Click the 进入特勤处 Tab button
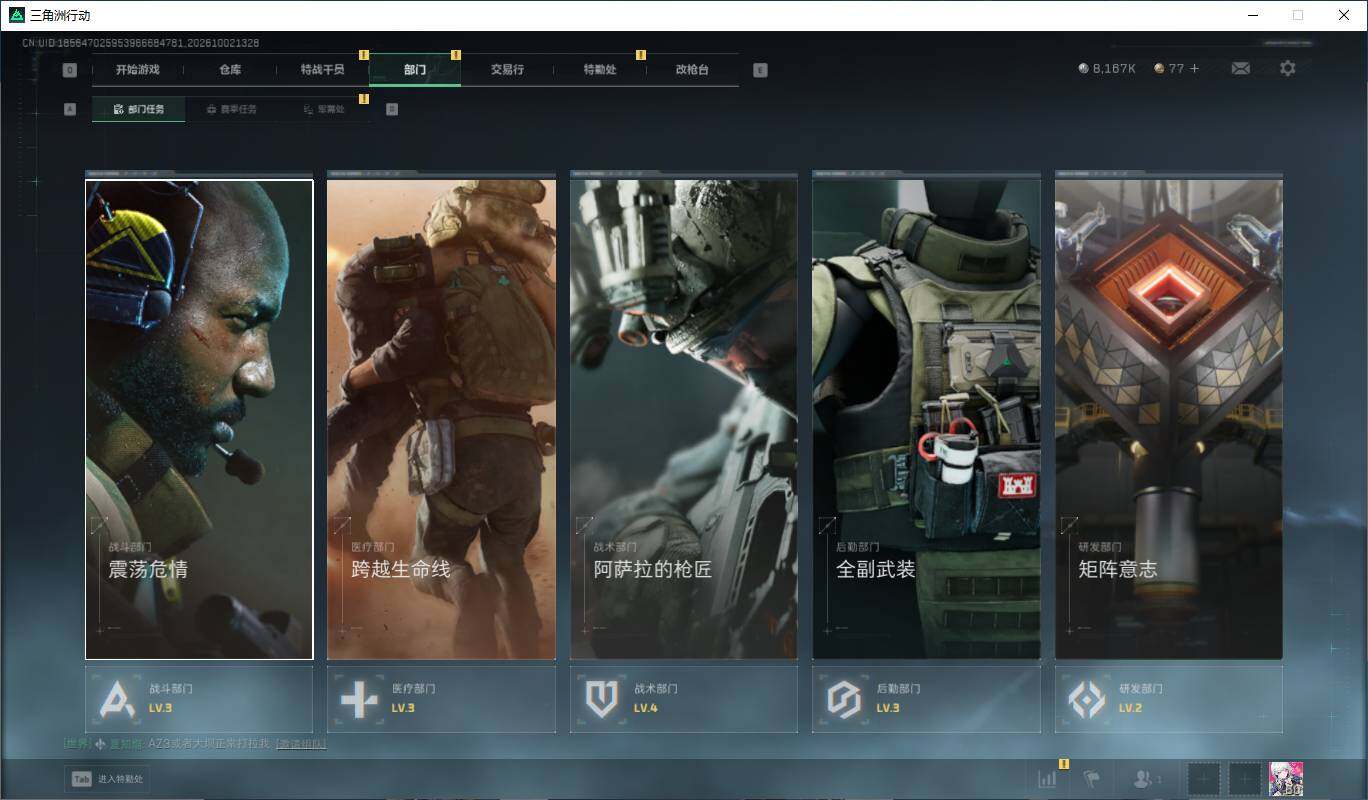The image size is (1368, 800). click(108, 779)
